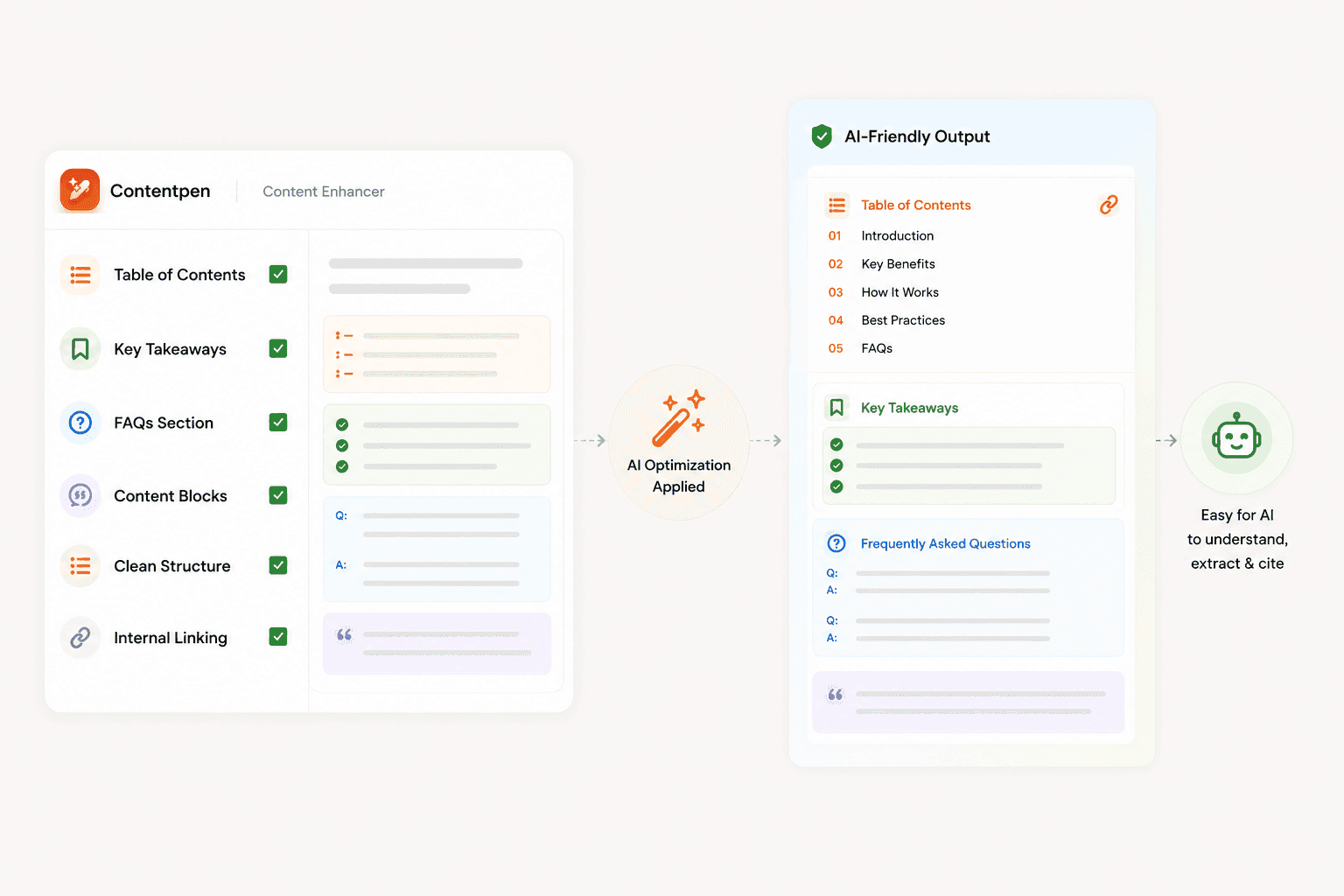Click the FAQs Section label in sidebar
1344x896 pixels.
coord(164,423)
